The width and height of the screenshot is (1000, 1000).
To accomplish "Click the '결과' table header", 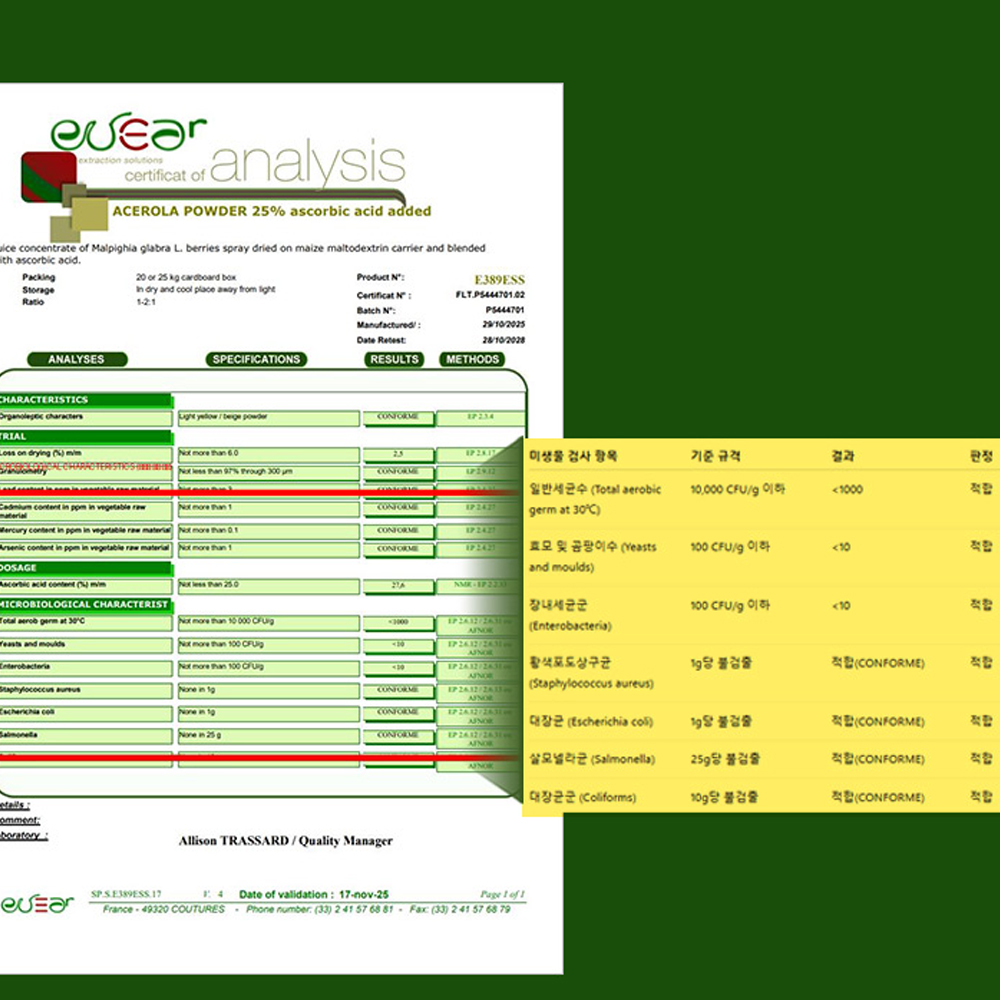I will (x=843, y=456).
